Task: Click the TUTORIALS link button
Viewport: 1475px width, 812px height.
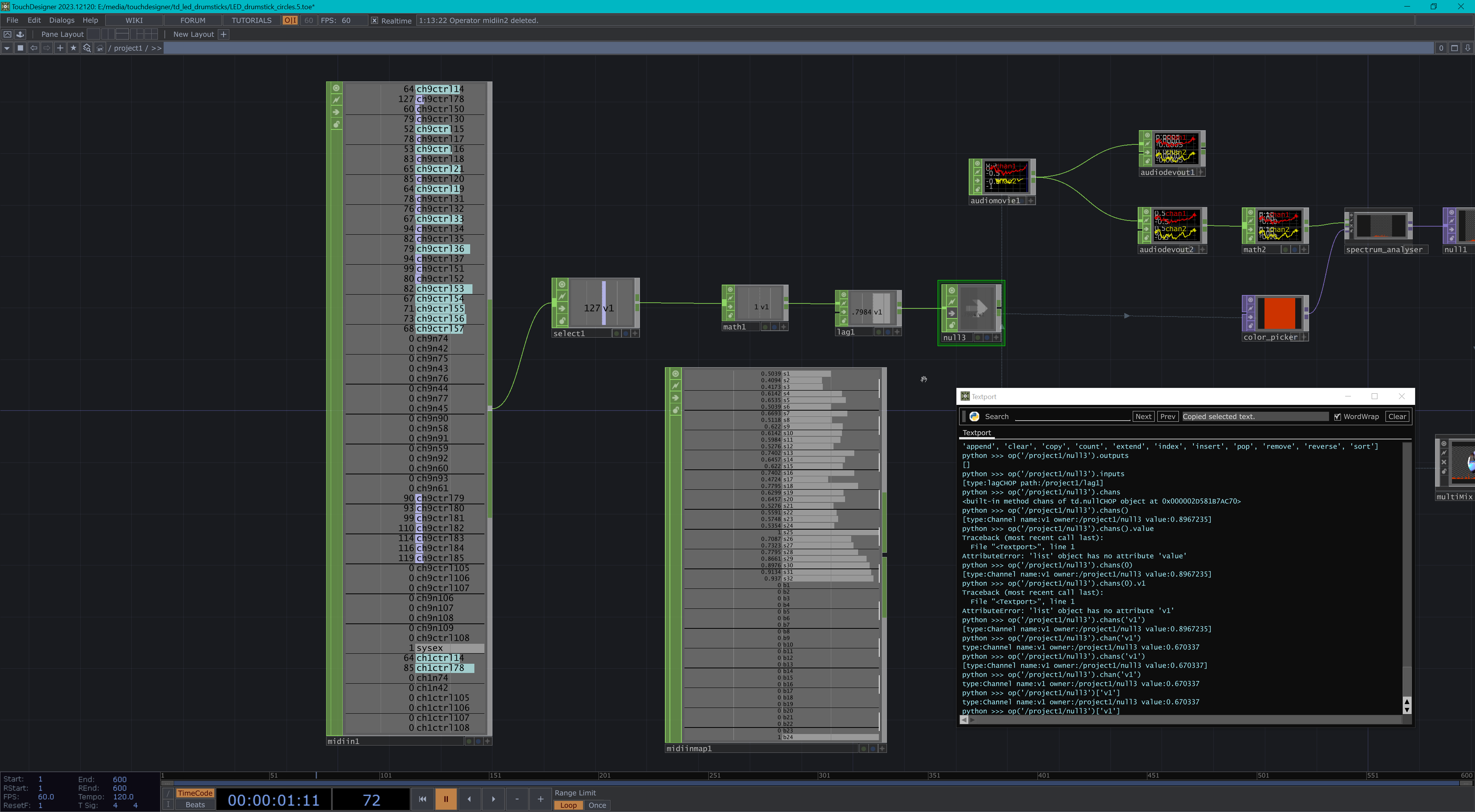Action: click(x=251, y=20)
